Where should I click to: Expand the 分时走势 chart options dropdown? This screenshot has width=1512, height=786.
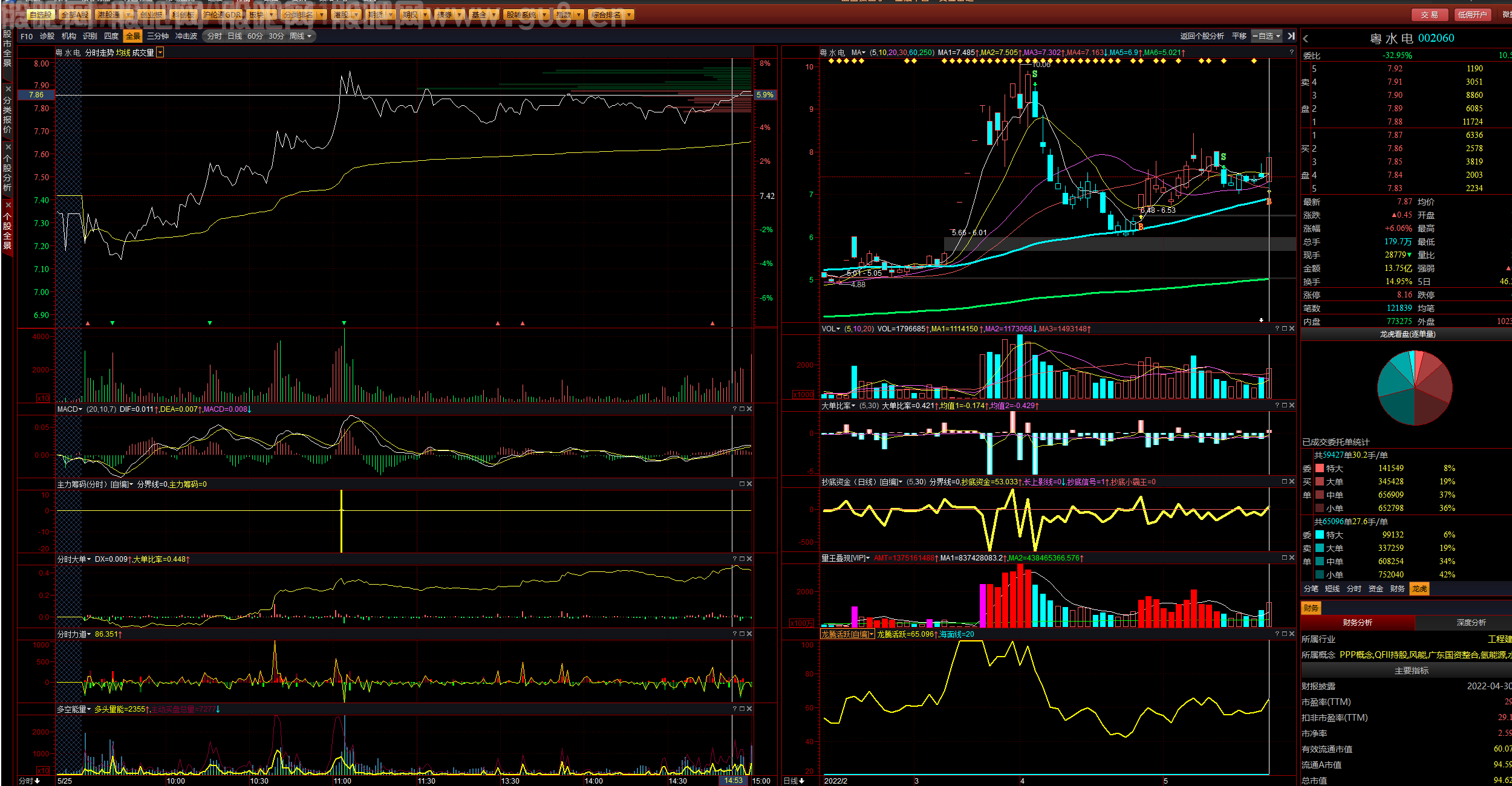coord(160,53)
